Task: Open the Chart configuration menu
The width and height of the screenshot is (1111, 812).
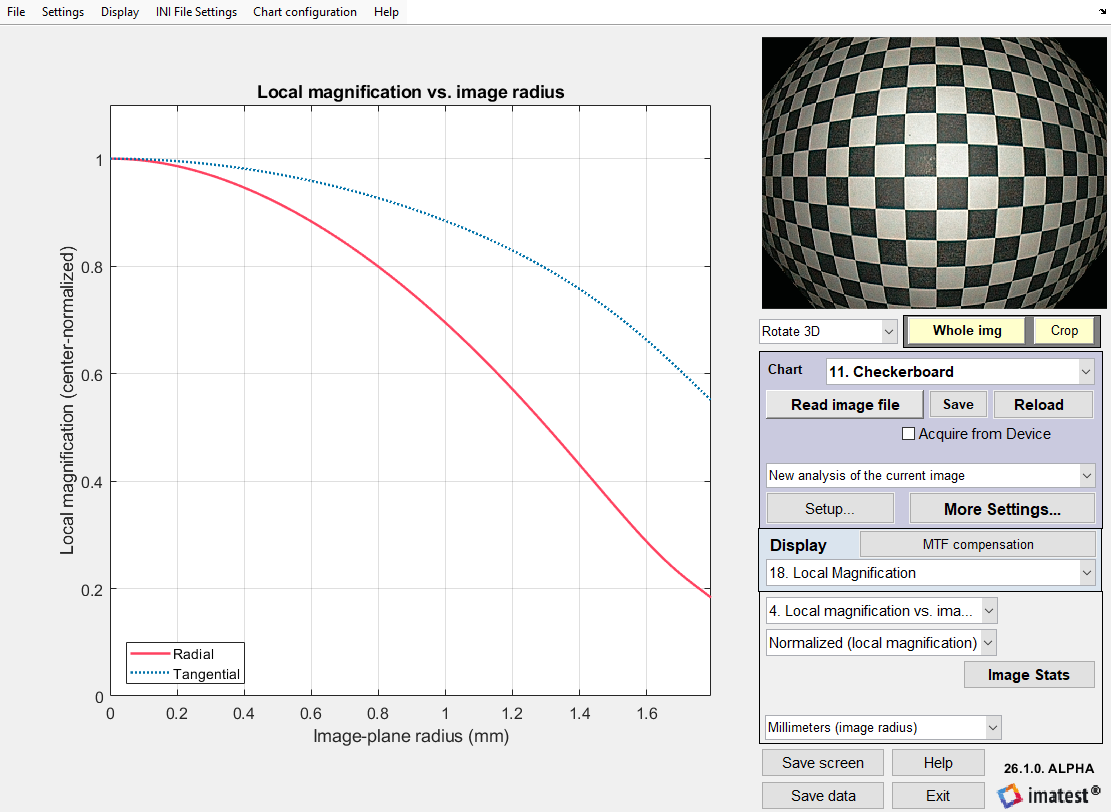Action: (304, 12)
